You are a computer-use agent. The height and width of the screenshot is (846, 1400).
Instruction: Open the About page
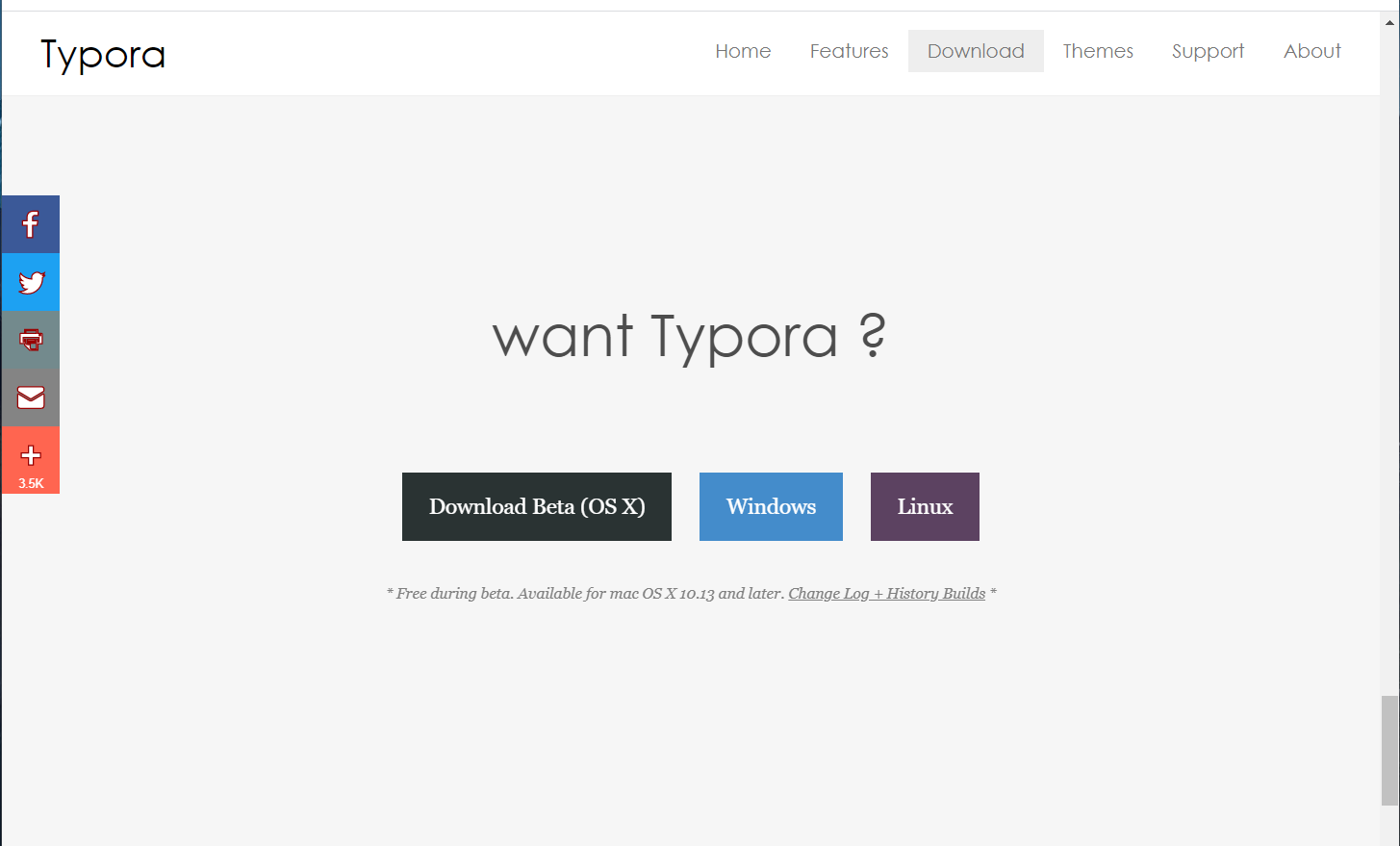(x=1311, y=51)
